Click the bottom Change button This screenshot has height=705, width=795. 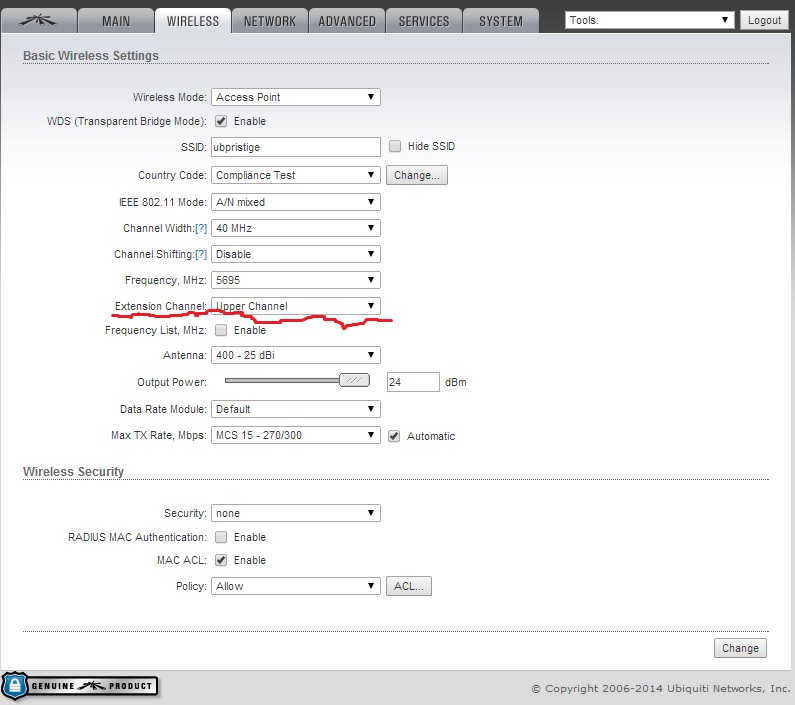(x=740, y=648)
